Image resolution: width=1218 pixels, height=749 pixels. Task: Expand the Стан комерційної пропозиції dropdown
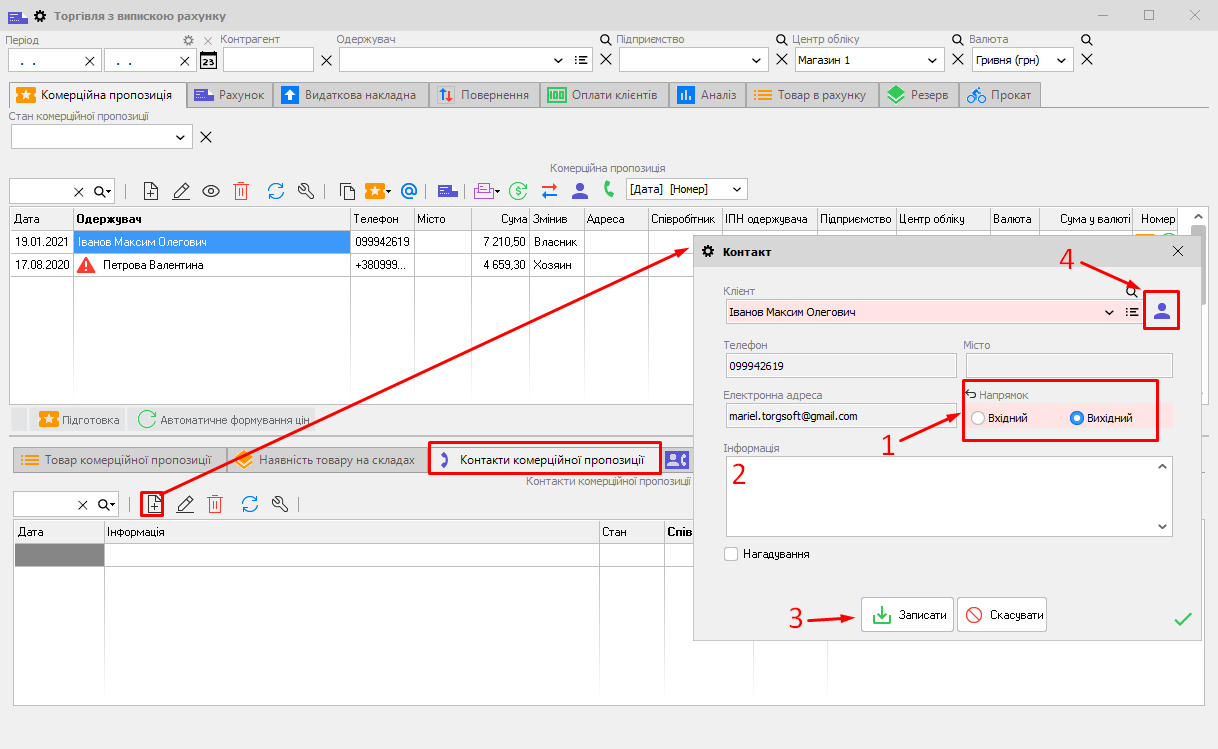click(x=181, y=137)
